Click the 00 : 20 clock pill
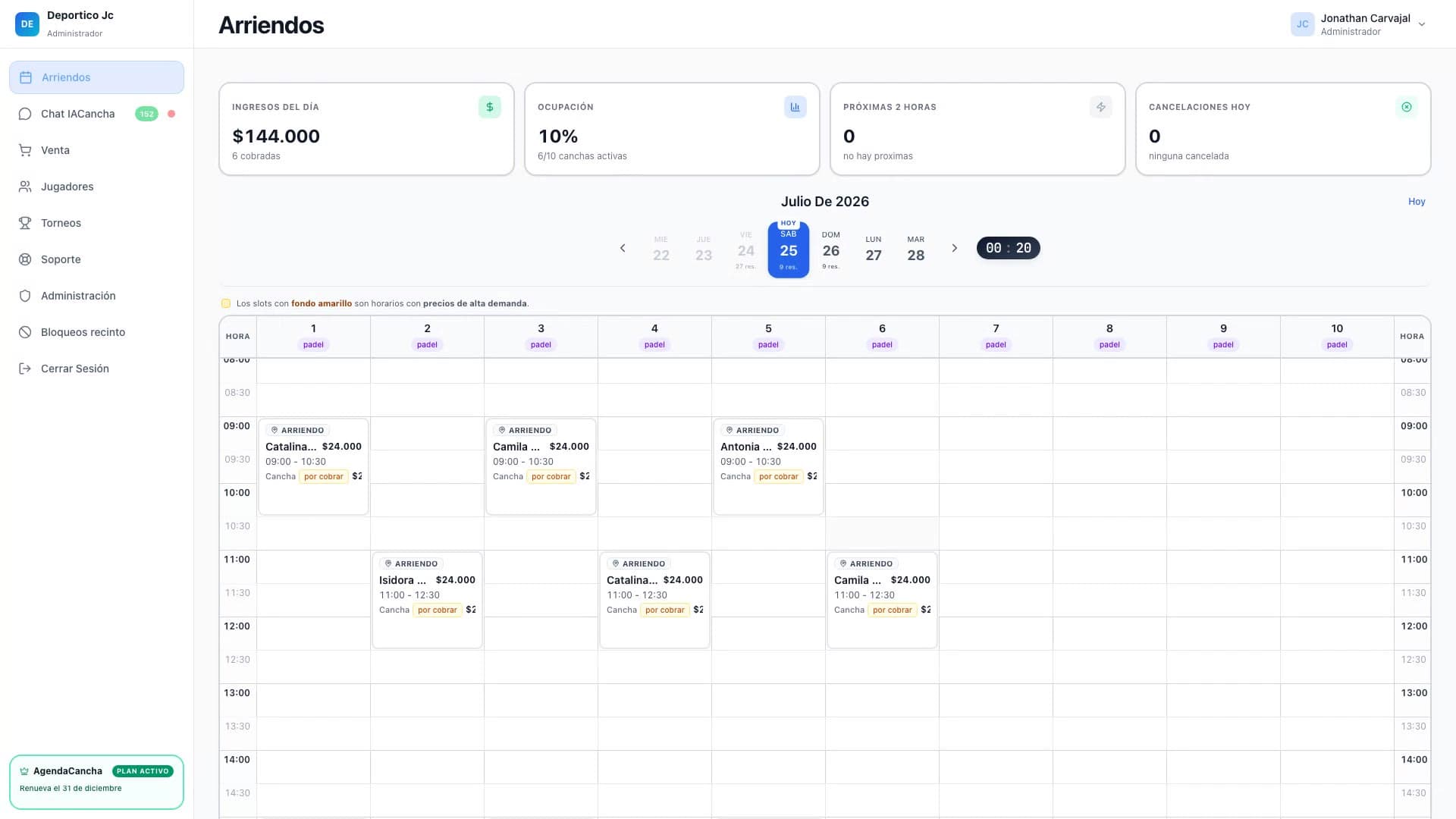This screenshot has width=1456, height=819. click(x=1008, y=248)
